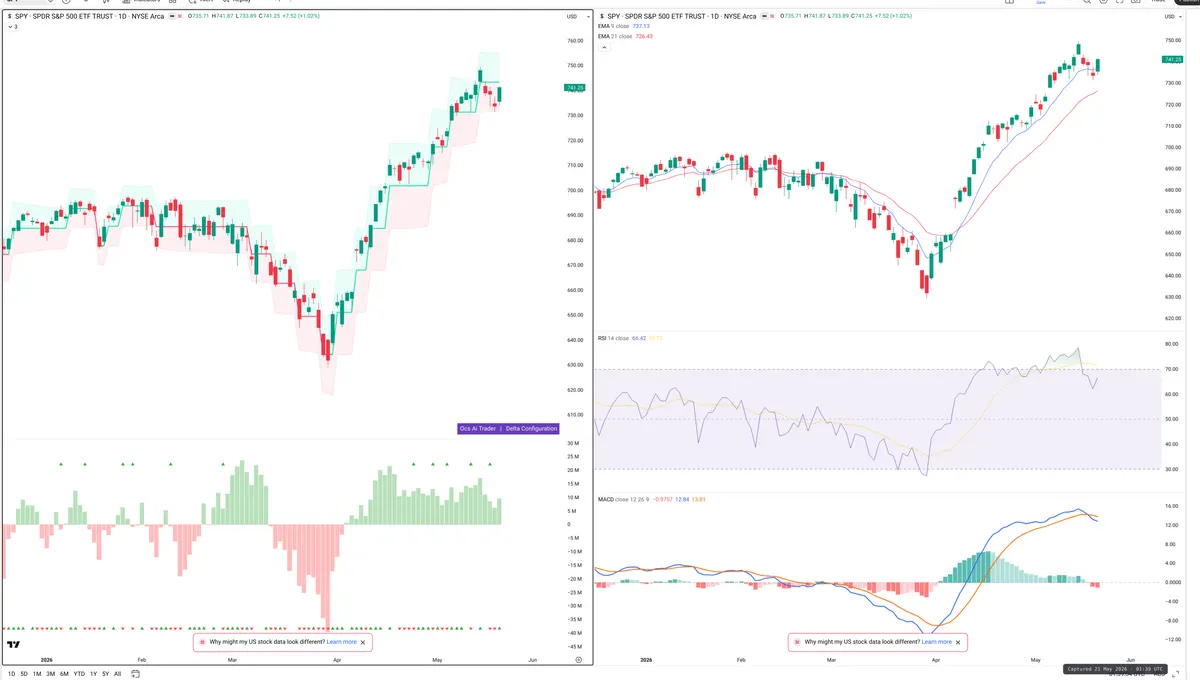
Task: Dismiss the left chart US stock data notice
Action: pos(363,642)
